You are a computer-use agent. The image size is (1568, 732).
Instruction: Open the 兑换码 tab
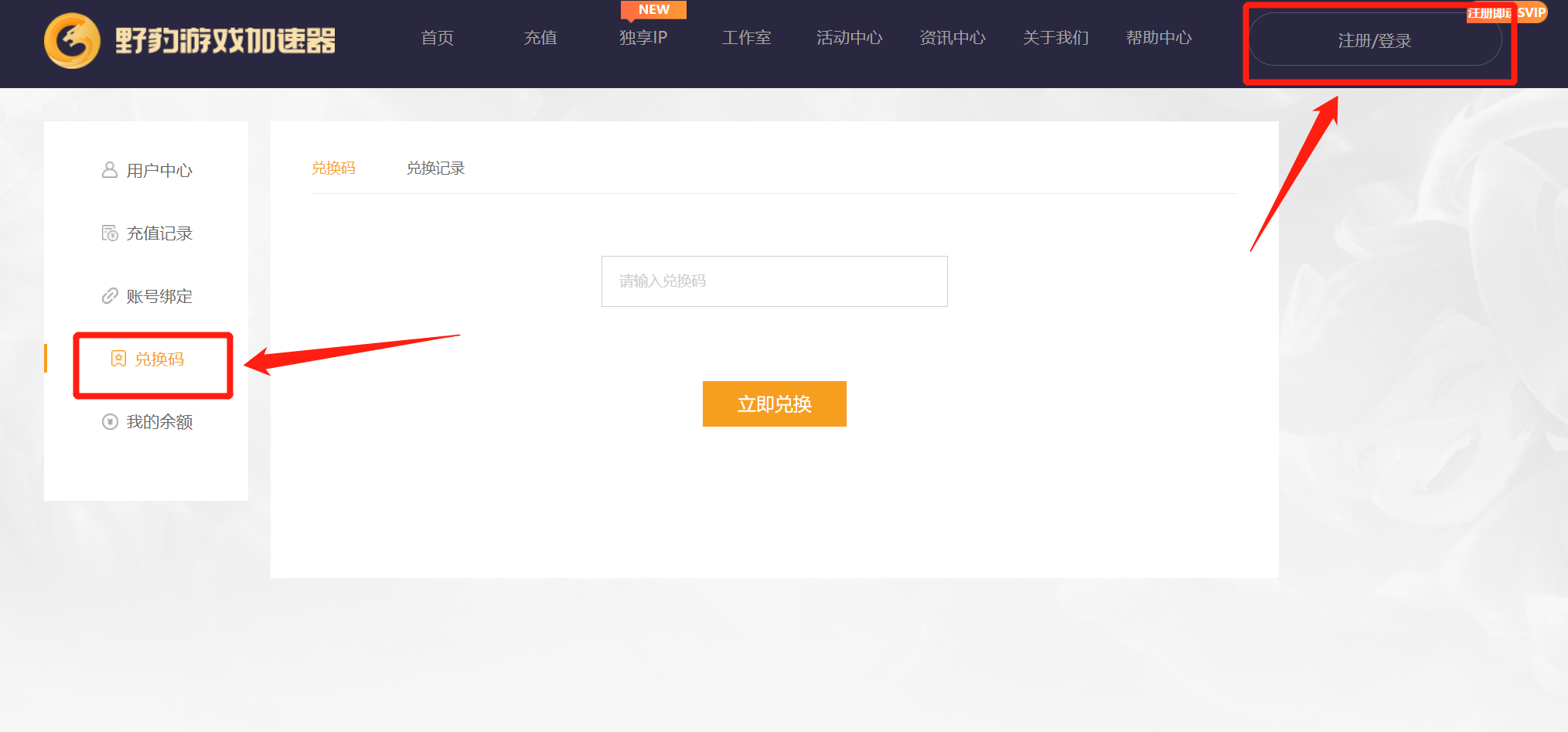pos(333,168)
